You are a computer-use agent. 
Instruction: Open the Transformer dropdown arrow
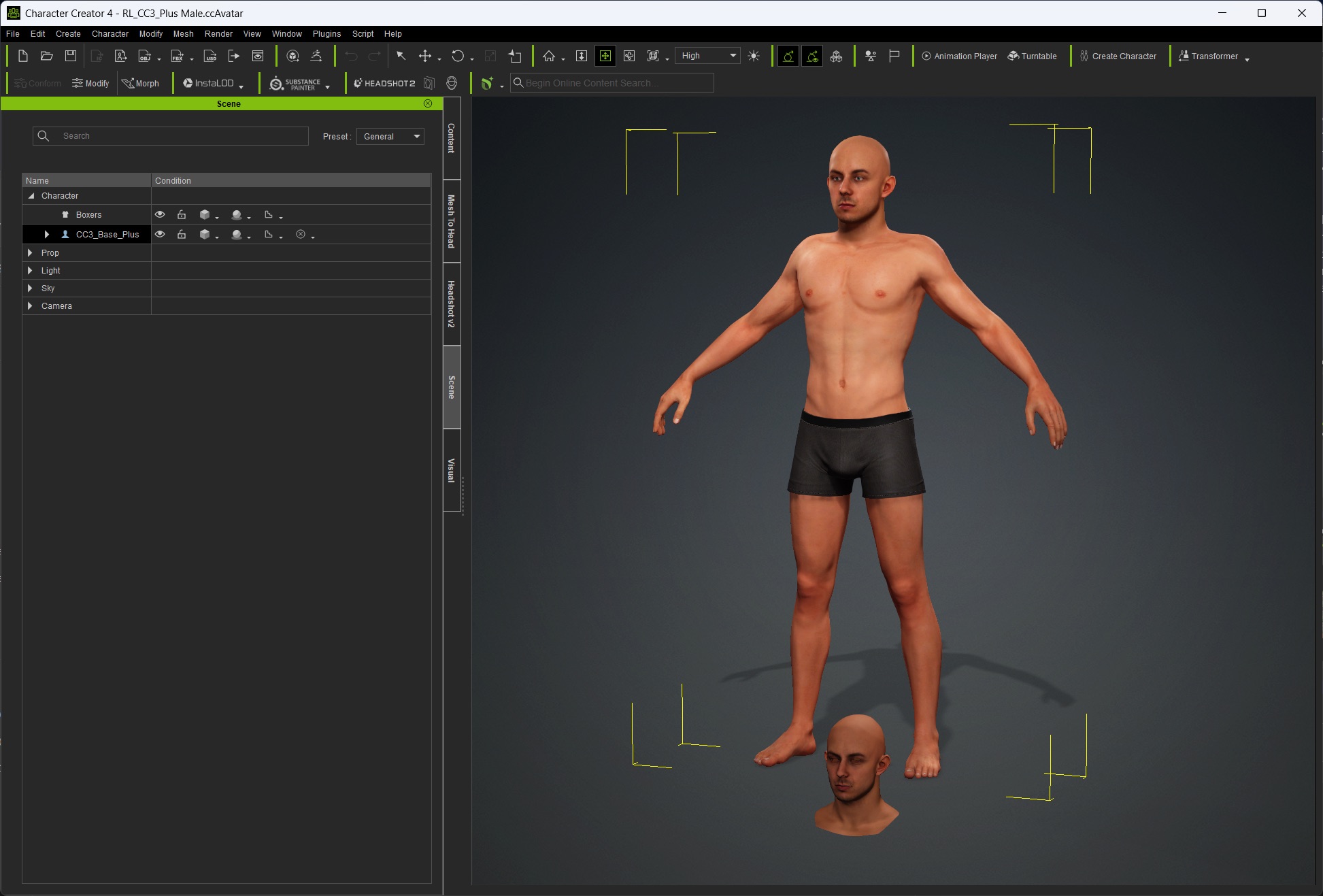click(1247, 59)
